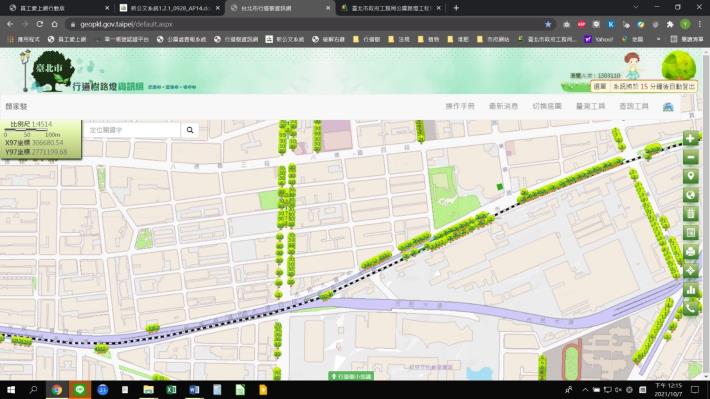Click the blue car icon in site menu
Image resolution: width=710 pixels, height=399 pixels.
coord(668,106)
